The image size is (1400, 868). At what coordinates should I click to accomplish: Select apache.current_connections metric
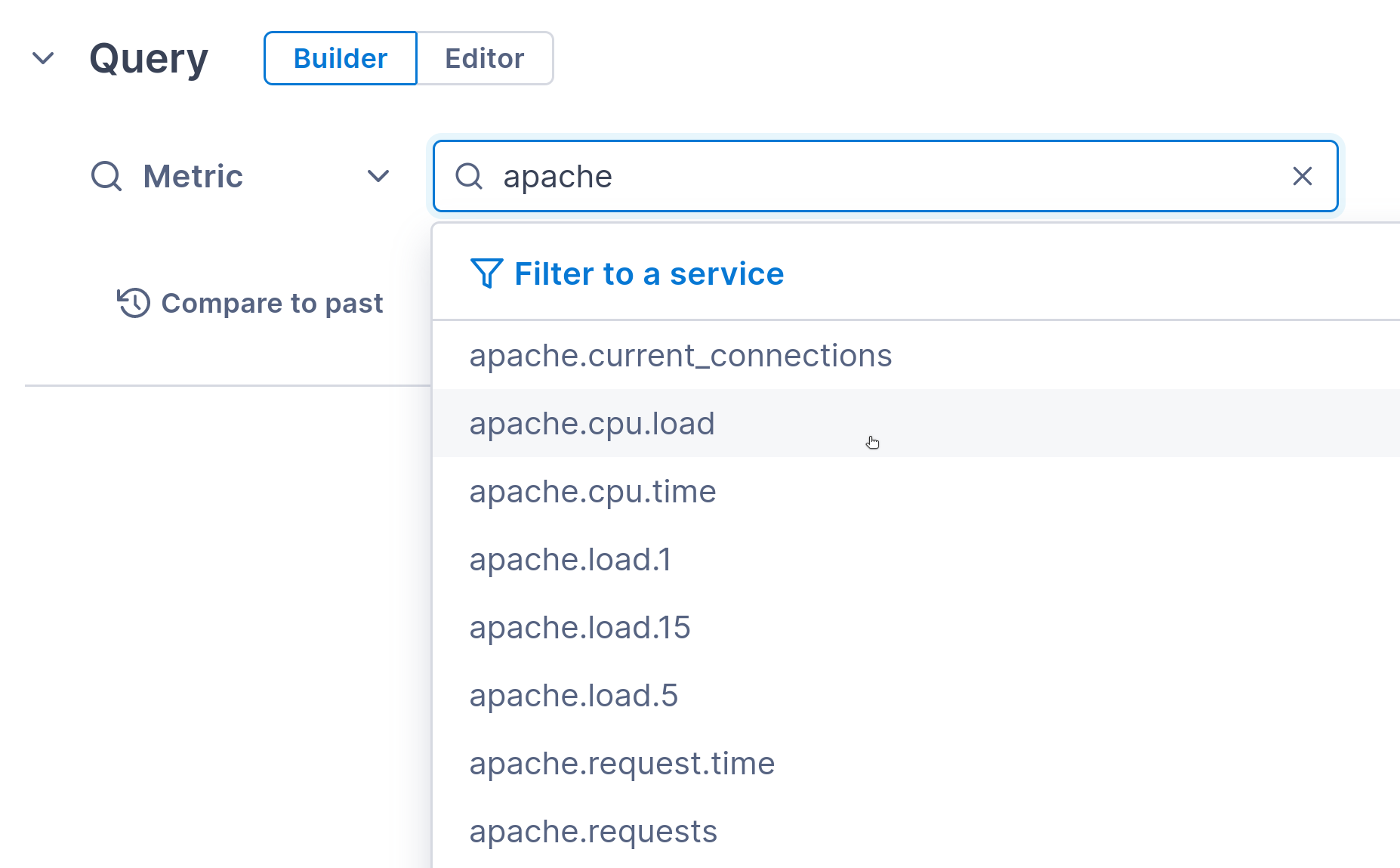pyautogui.click(x=680, y=356)
